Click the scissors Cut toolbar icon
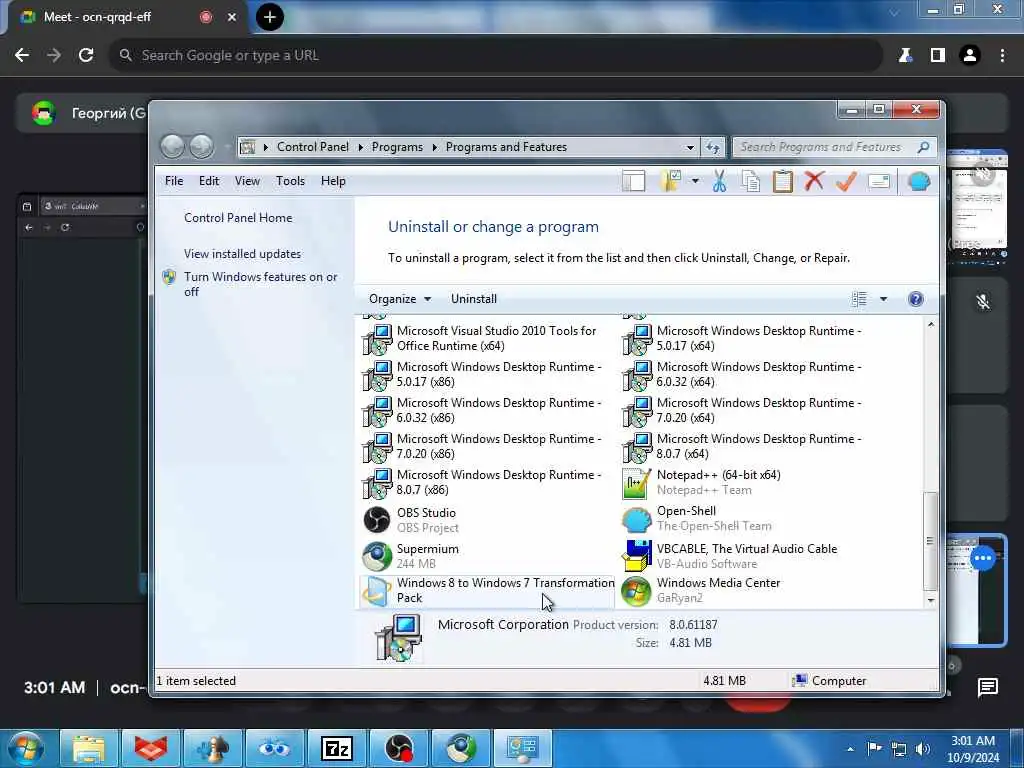The width and height of the screenshot is (1024, 768). tap(719, 181)
